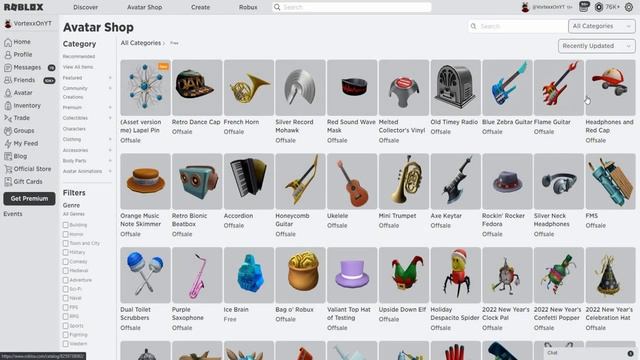Open the Avatar Shop tab
This screenshot has width=640, height=360.
click(144, 7)
